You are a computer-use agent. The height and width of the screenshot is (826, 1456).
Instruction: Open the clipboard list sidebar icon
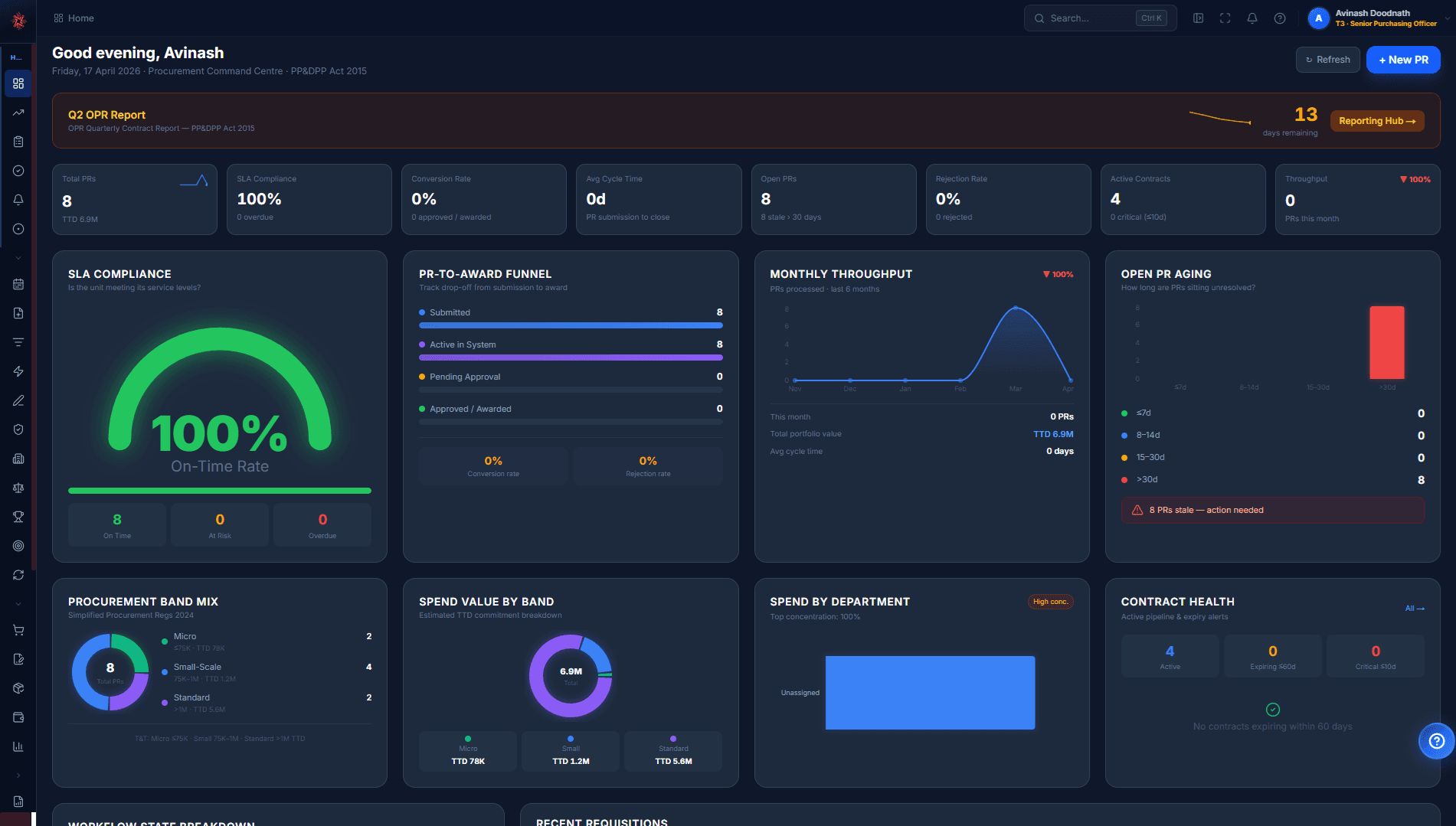(x=18, y=142)
